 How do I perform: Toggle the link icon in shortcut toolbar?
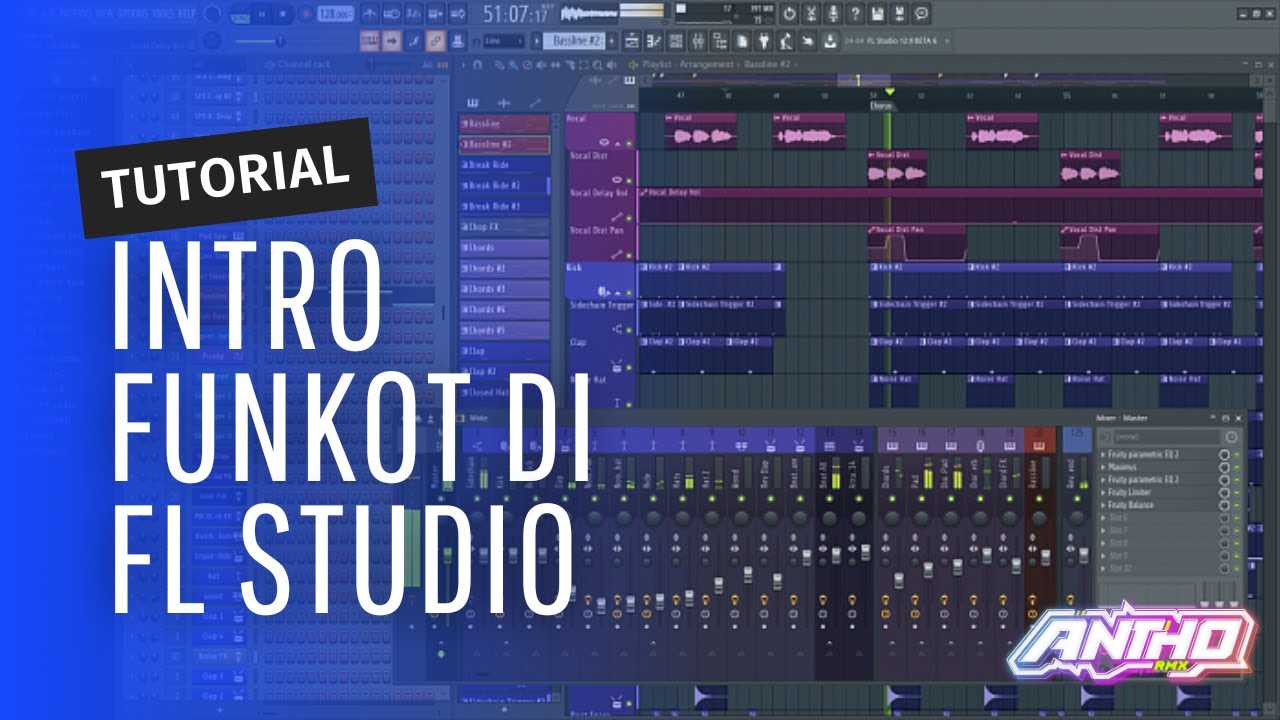pyautogui.click(x=435, y=41)
